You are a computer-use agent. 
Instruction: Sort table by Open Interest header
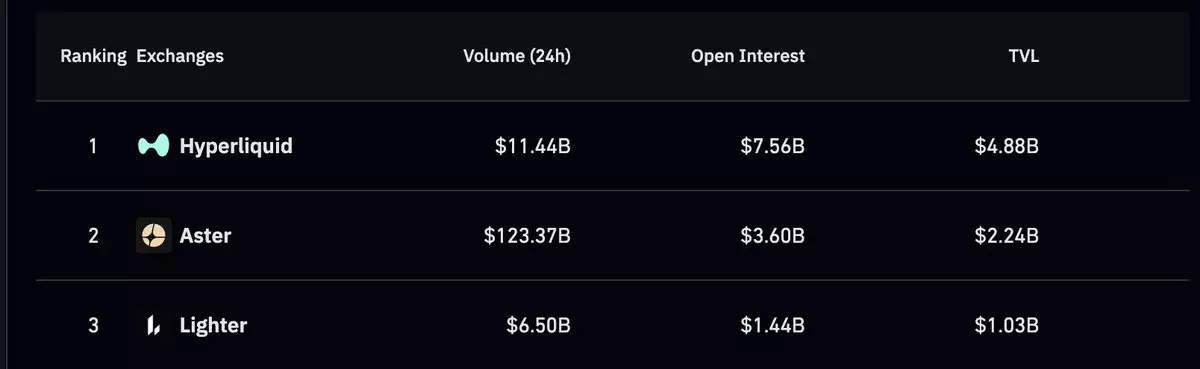pos(748,56)
